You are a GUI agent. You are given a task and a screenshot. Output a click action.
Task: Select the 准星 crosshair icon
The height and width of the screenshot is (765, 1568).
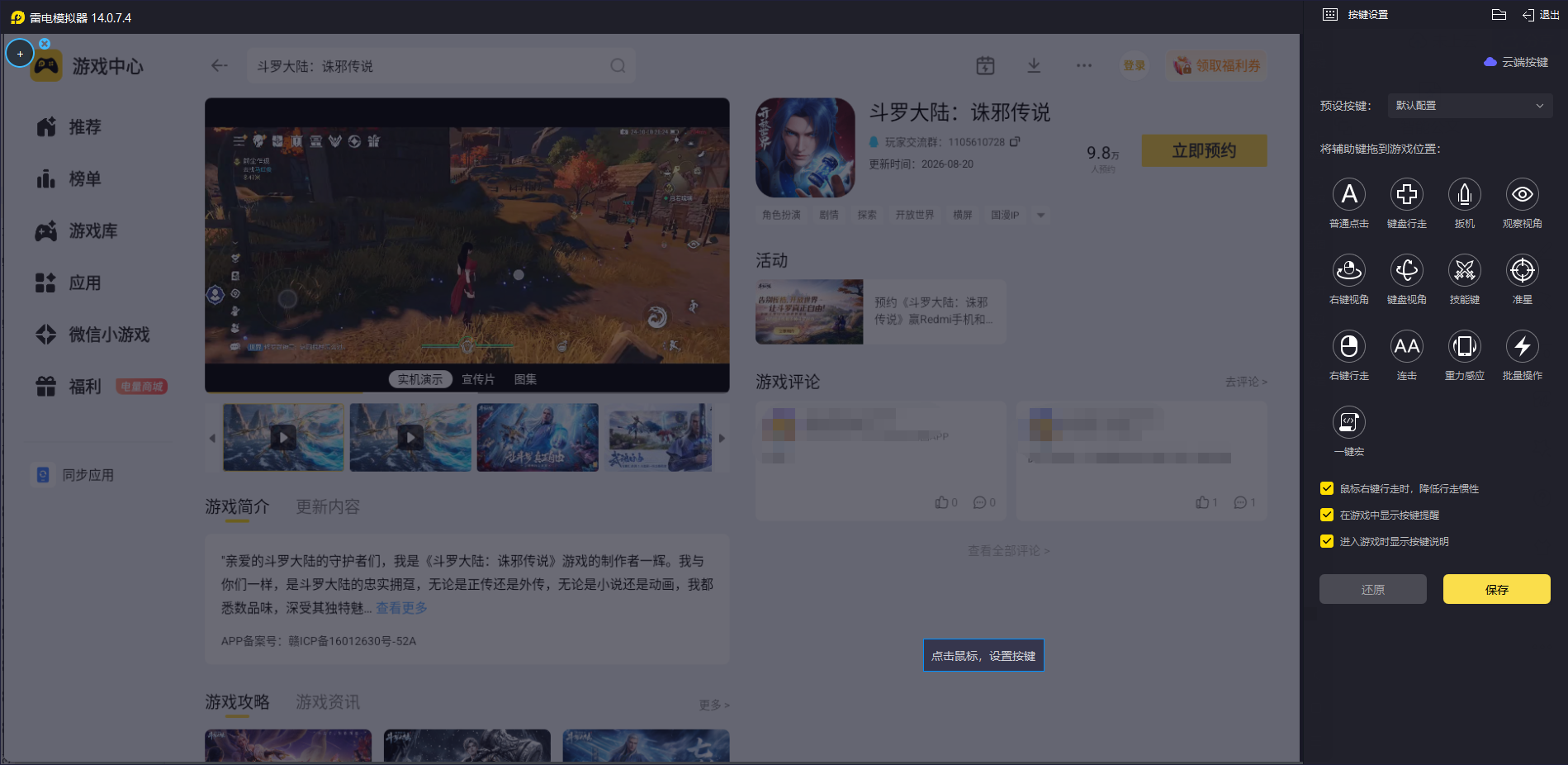click(1523, 271)
